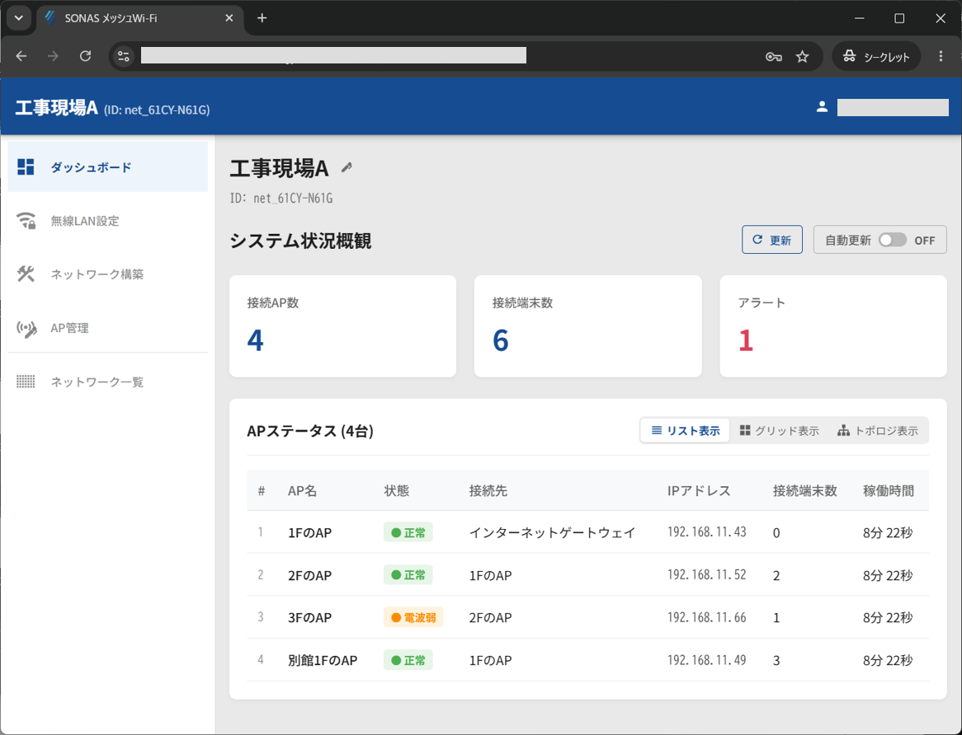Viewport: 962px width, 735px height.
Task: Switch to トポロジ表示 view
Action: pos(878,431)
